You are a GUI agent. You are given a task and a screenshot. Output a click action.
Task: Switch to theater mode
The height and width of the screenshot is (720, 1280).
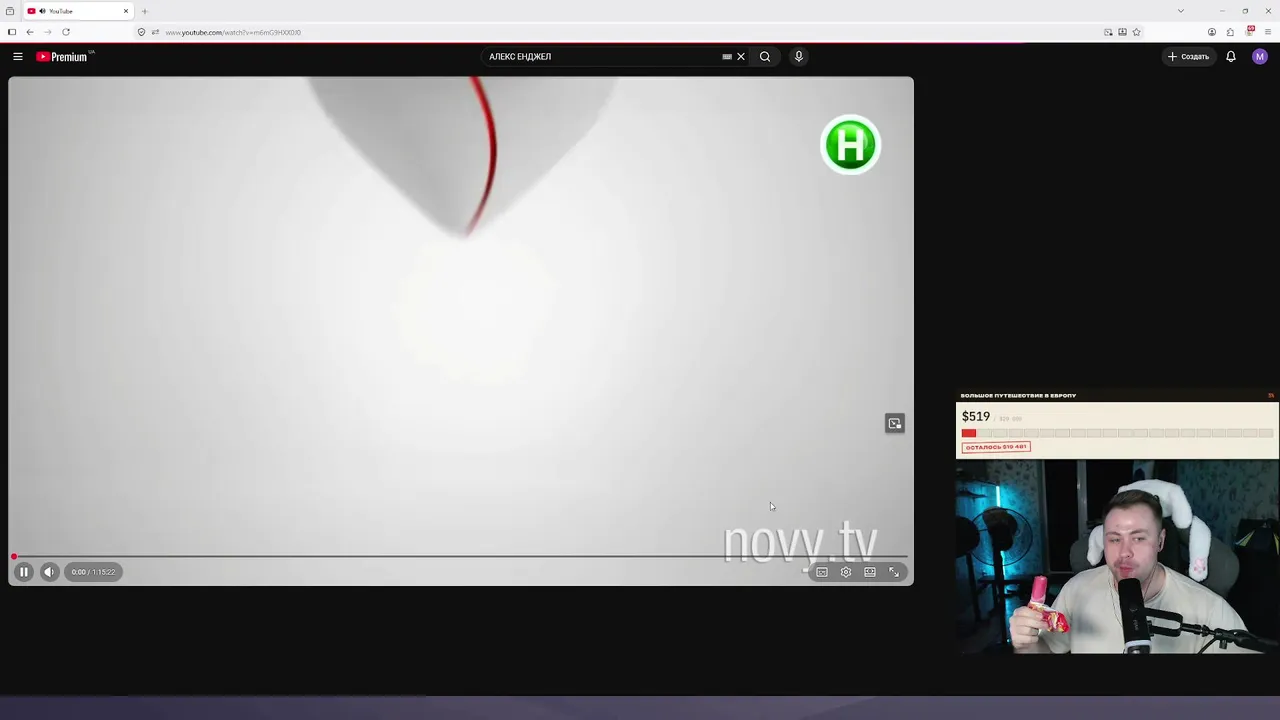[870, 572]
